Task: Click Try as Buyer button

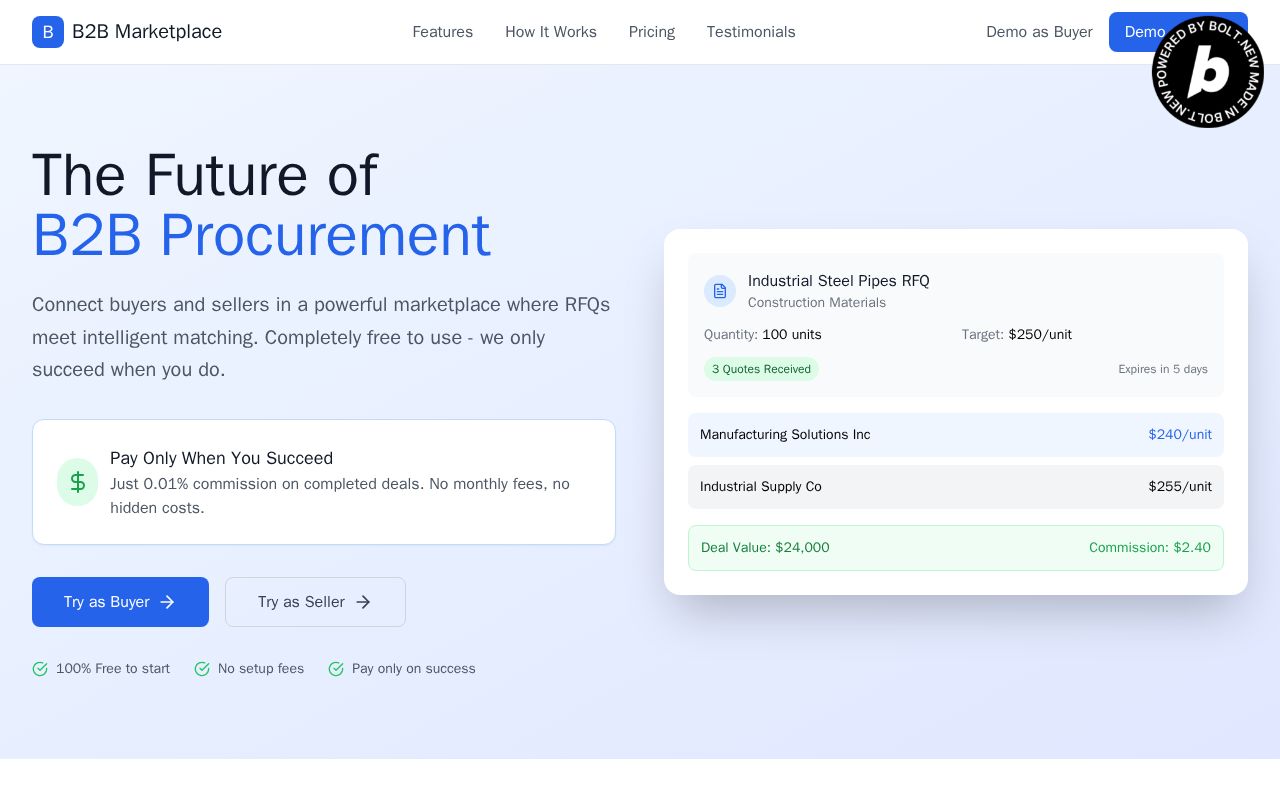Action: coord(120,602)
